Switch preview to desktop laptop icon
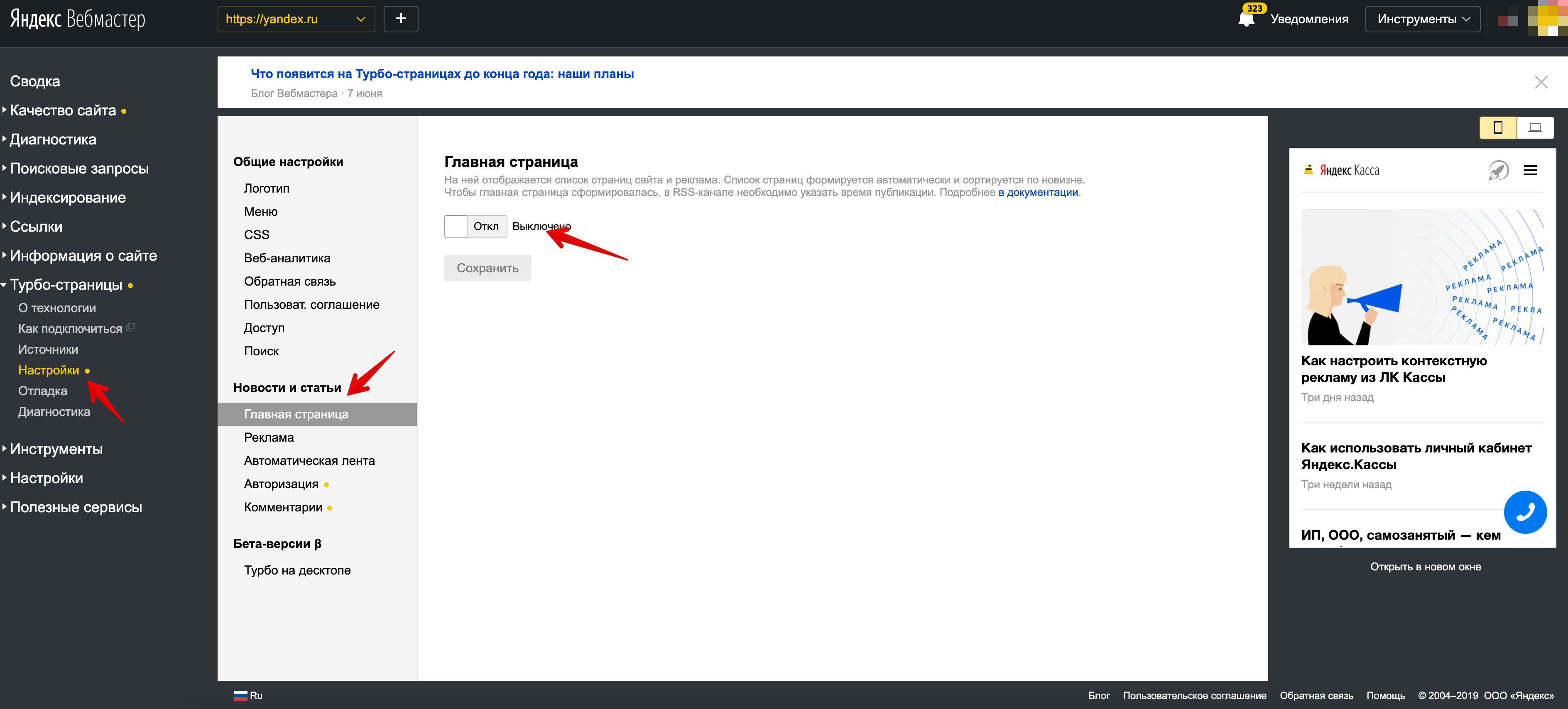Screen dimensions: 1568x709 [x=1534, y=127]
